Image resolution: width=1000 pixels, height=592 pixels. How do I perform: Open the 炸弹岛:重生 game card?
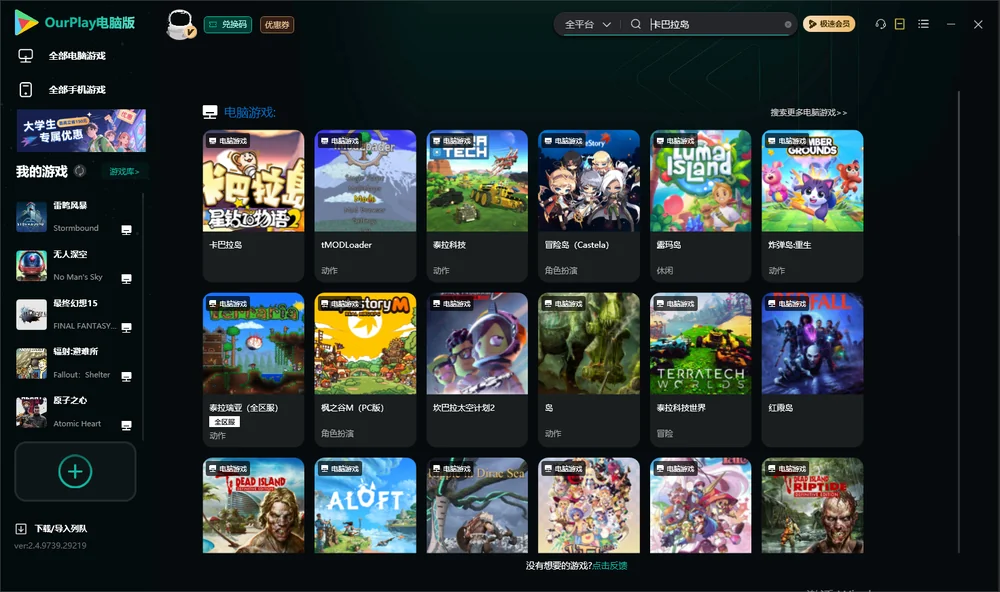coord(812,206)
